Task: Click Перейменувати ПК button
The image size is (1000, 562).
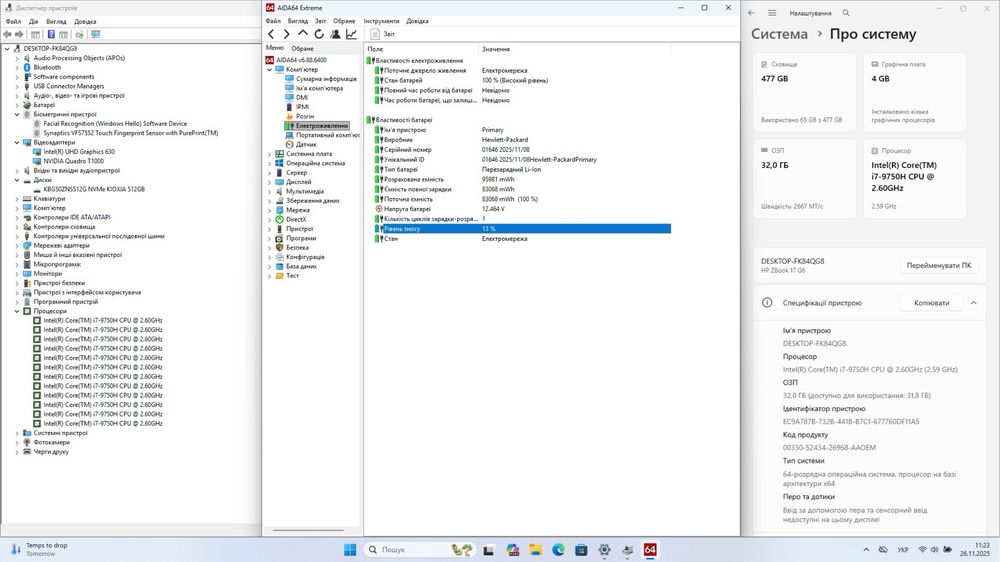Action: point(939,265)
